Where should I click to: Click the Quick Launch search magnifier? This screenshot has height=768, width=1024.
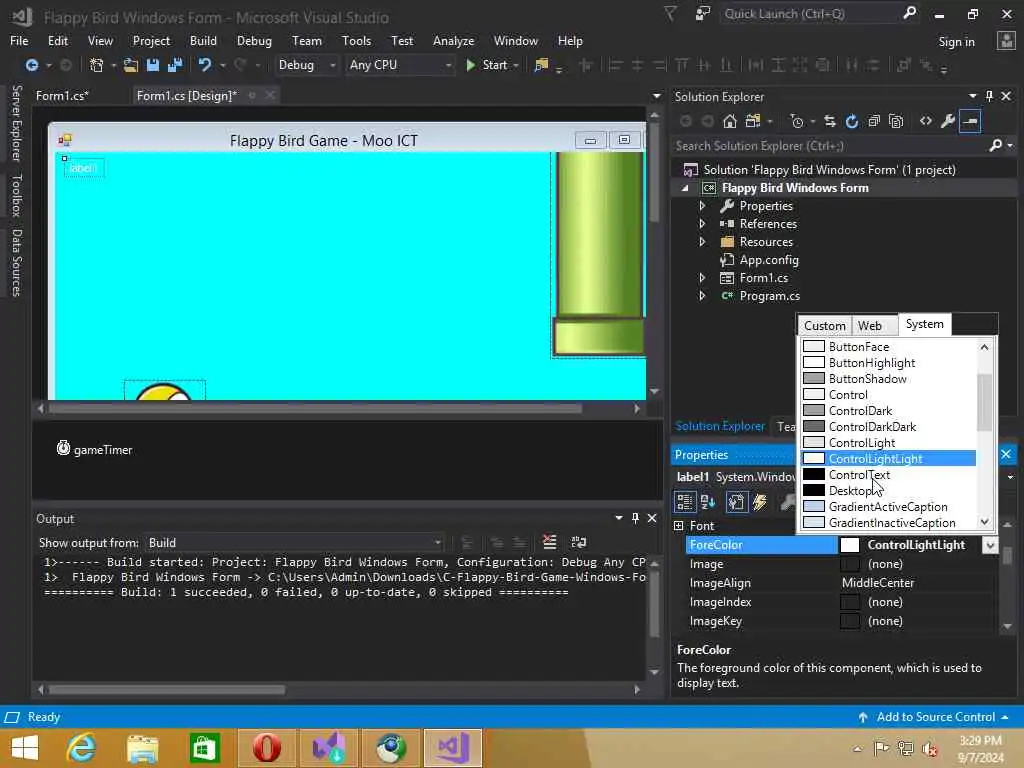coord(909,13)
